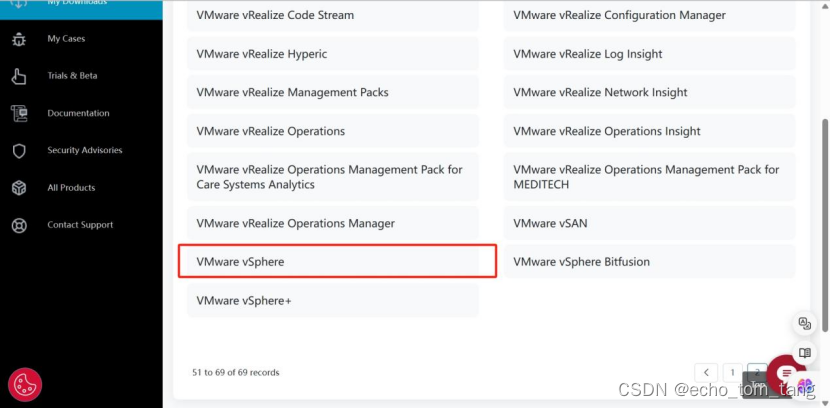This screenshot has height=409, width=831.
Task: Open the red chat bubble widget
Action: click(787, 374)
